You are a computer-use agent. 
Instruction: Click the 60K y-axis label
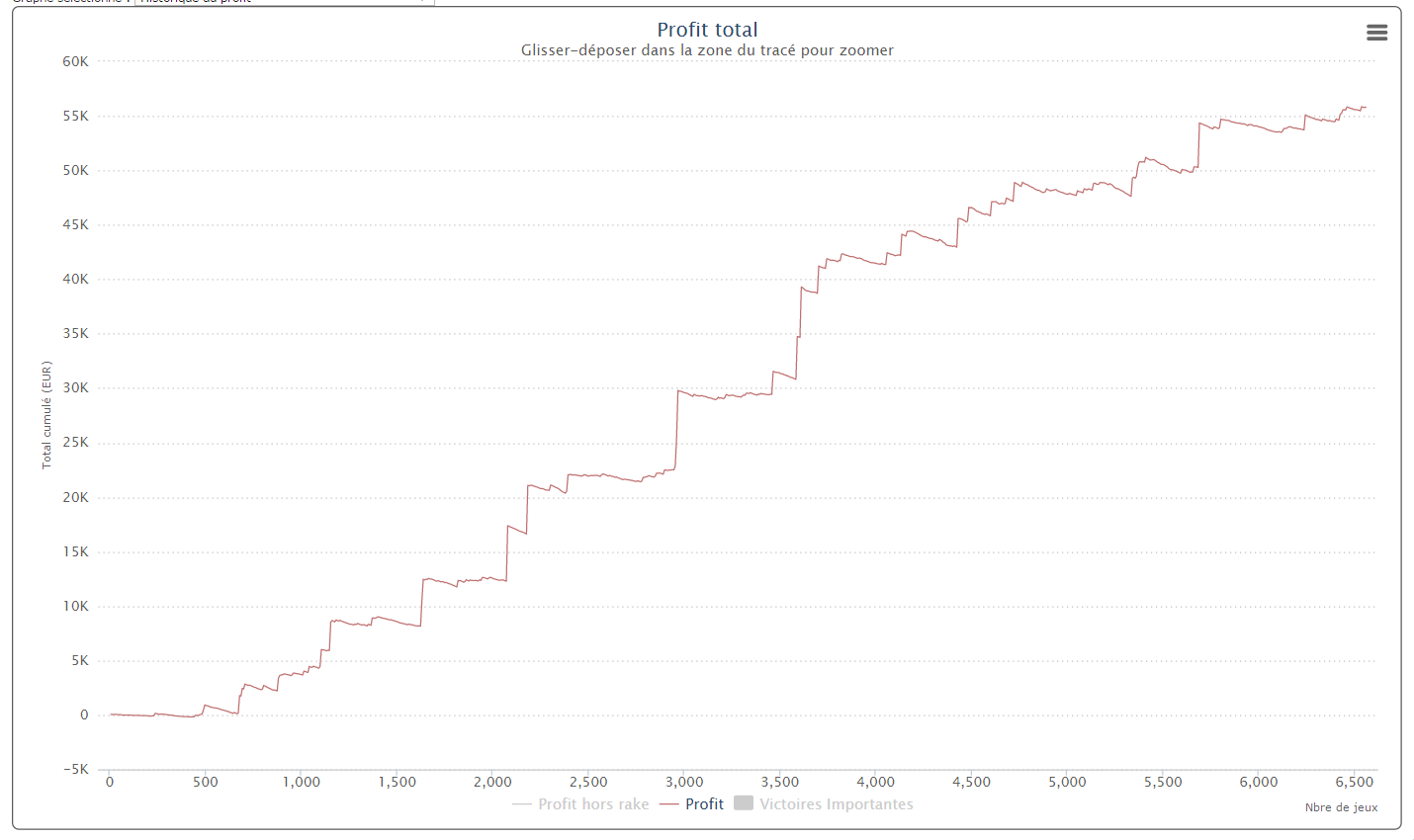(75, 61)
